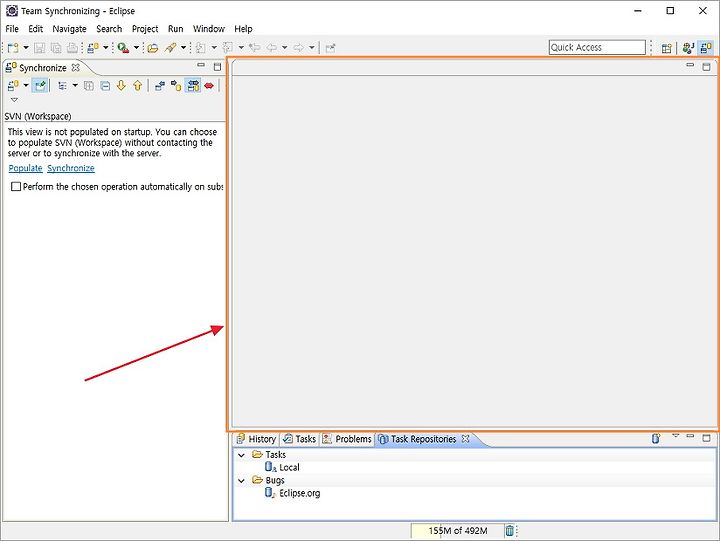Click the Run Last Tool icon
The width and height of the screenshot is (720, 541).
pos(123,48)
